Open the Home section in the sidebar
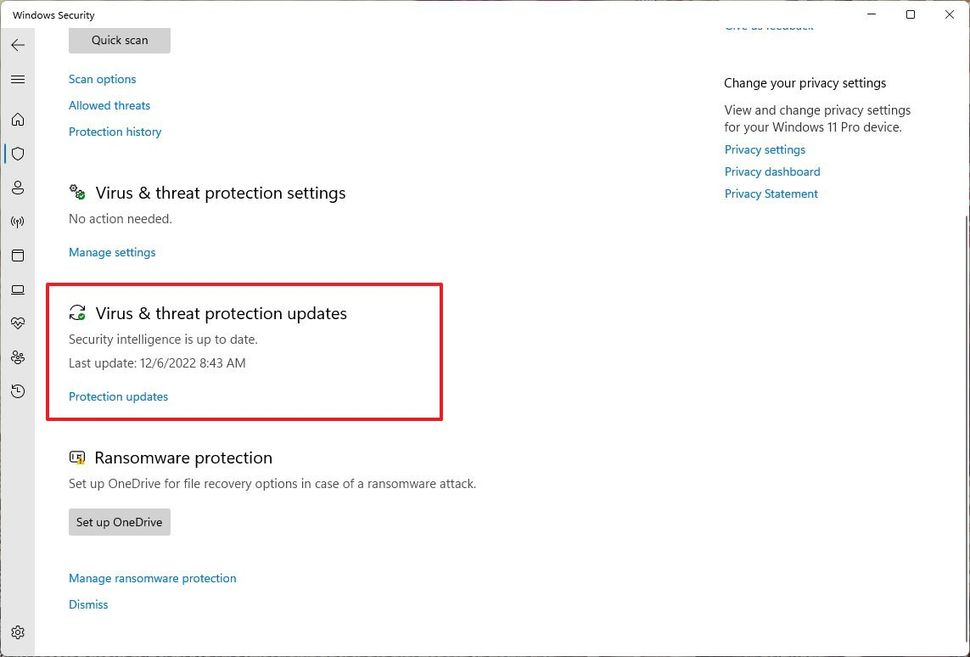 coord(18,119)
